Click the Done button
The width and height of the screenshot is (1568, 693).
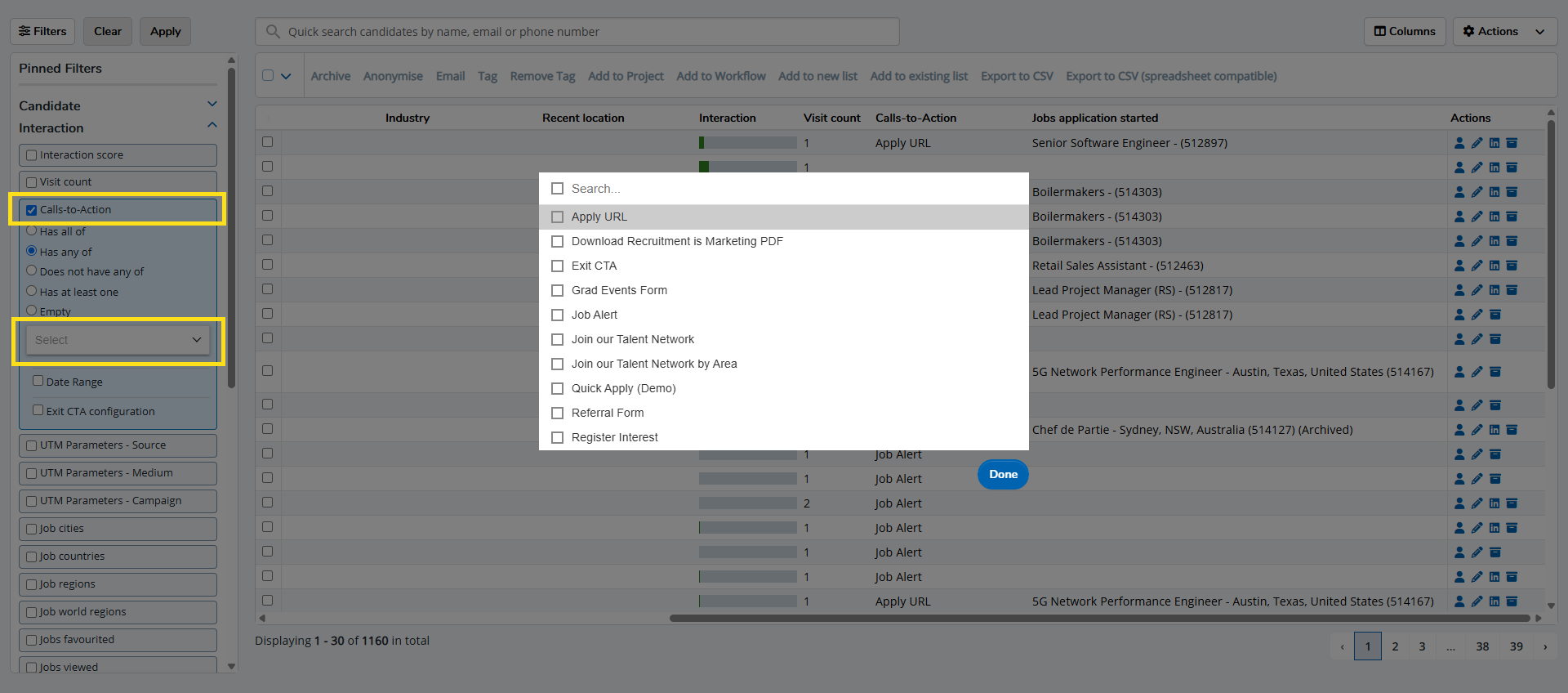coord(1003,474)
